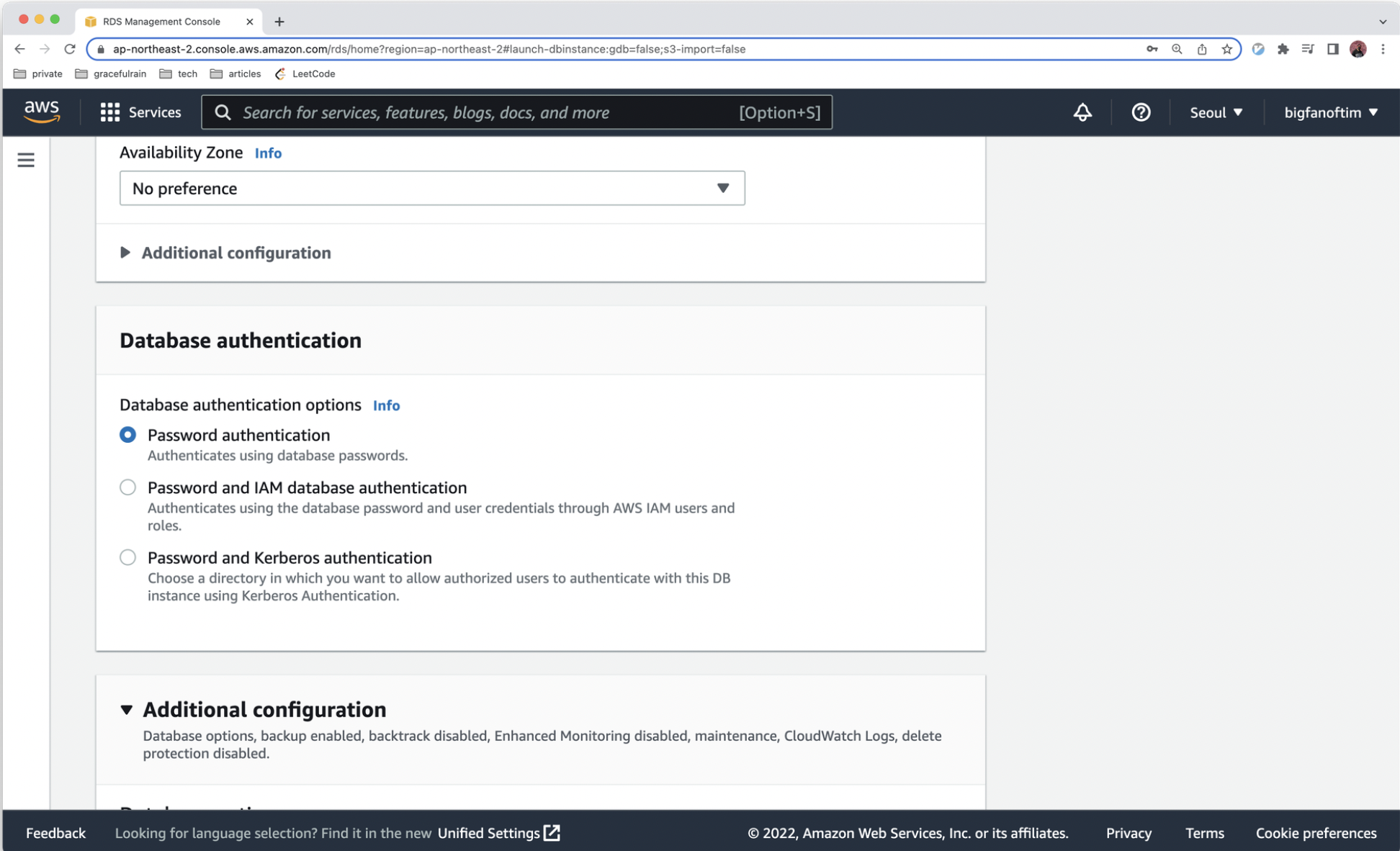Select Password and Kerberos authentication option

[127, 557]
